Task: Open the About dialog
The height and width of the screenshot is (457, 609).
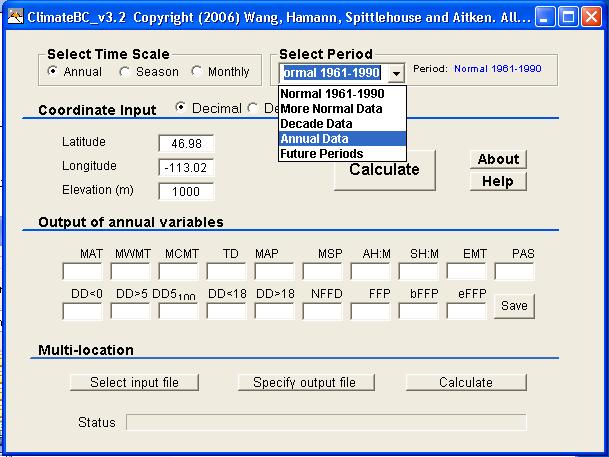Action: click(x=497, y=159)
